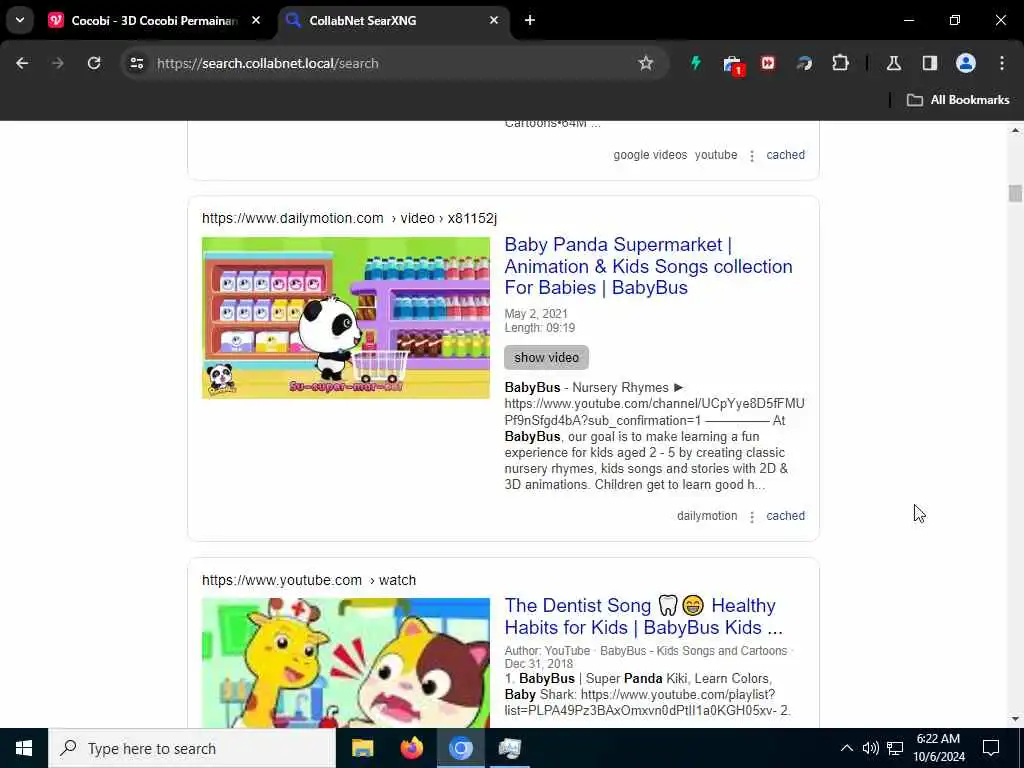Viewport: 1024px width, 768px height.
Task: Open cached link next to youtube label
Action: 785,155
